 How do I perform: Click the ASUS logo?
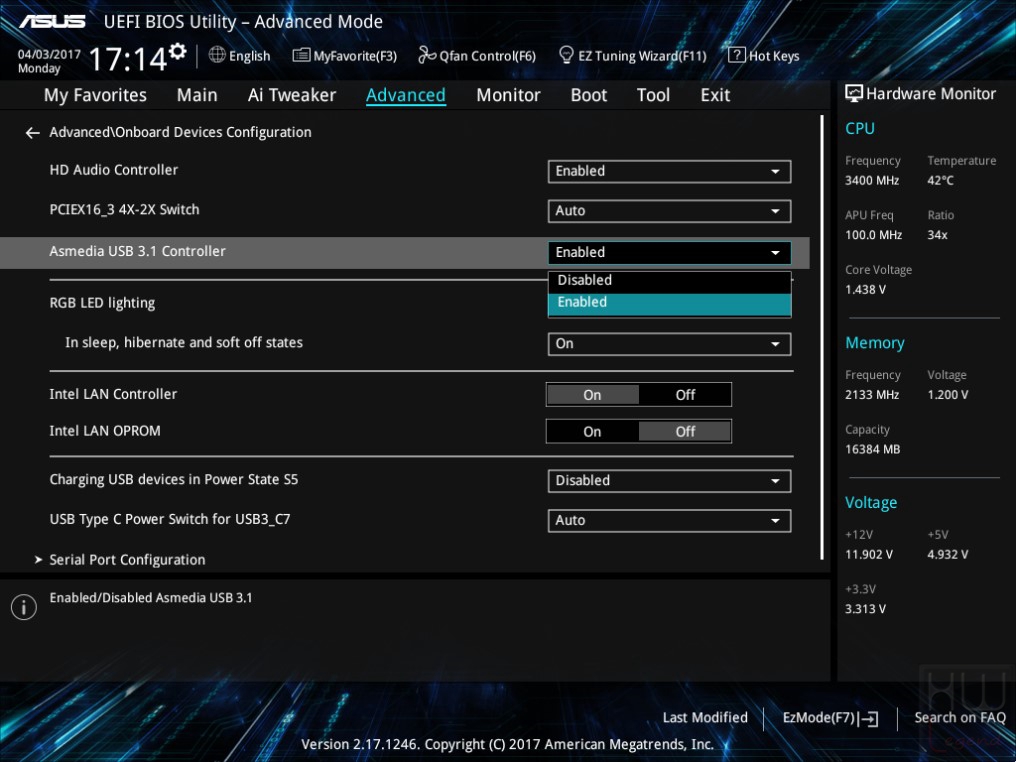52,21
